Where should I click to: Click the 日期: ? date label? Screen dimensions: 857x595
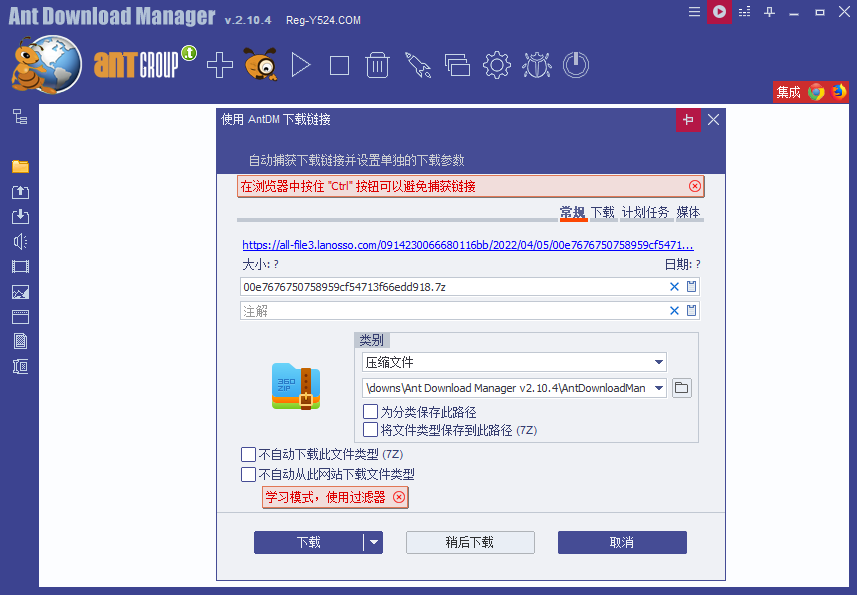[x=683, y=264]
